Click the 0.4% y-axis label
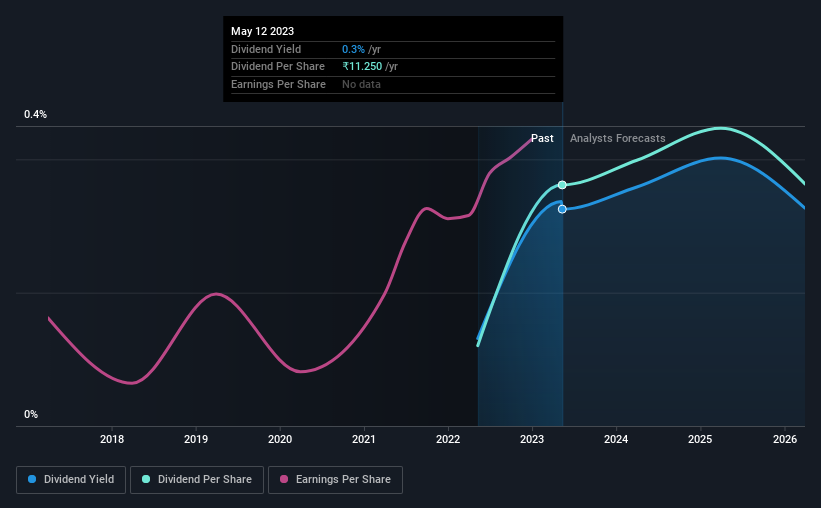Image resolution: width=821 pixels, height=508 pixels. [x=36, y=114]
